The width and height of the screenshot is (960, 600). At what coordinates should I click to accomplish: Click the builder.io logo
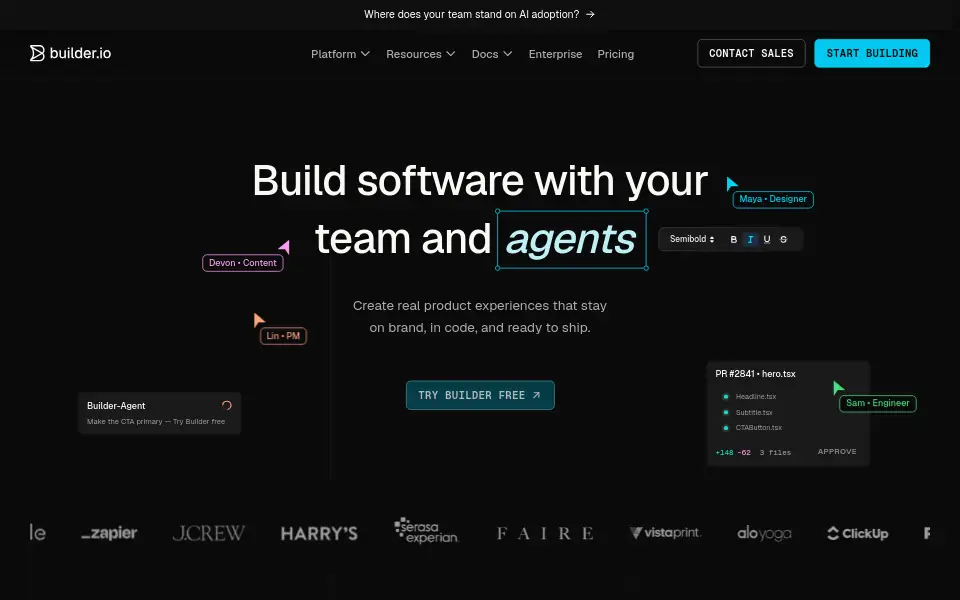pyautogui.click(x=70, y=53)
